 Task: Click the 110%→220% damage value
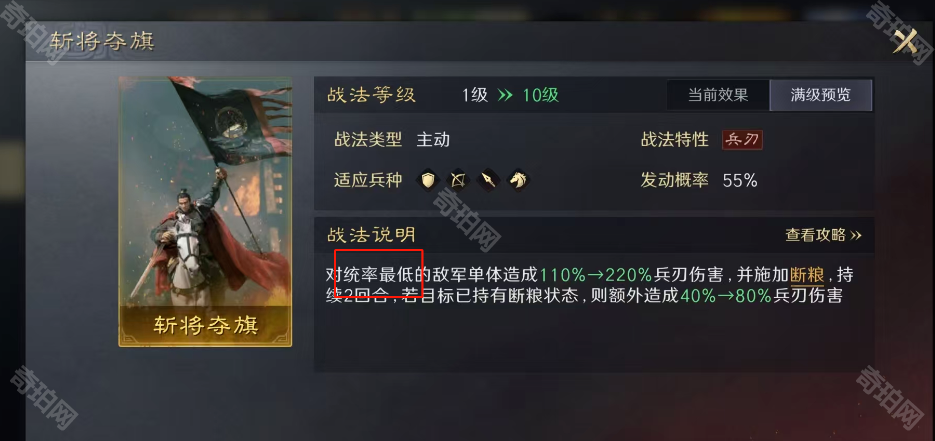[596, 275]
